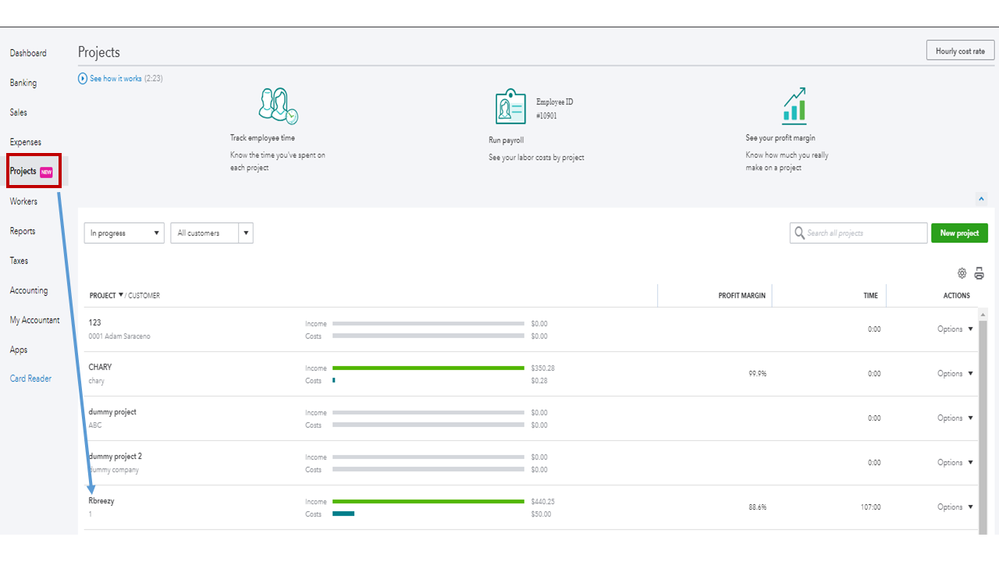The image size is (999, 562).
Task: Click the New project button
Action: tap(959, 233)
